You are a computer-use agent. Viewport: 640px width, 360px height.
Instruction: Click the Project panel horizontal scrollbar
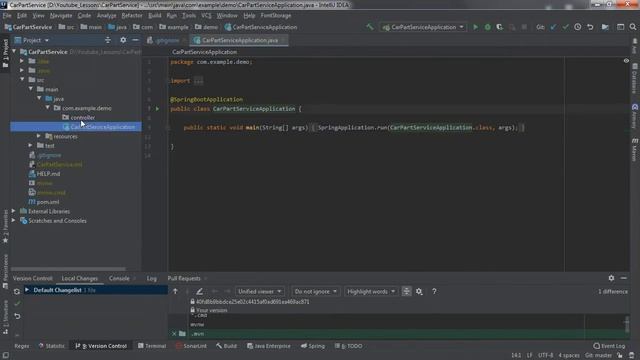(x=68, y=269)
